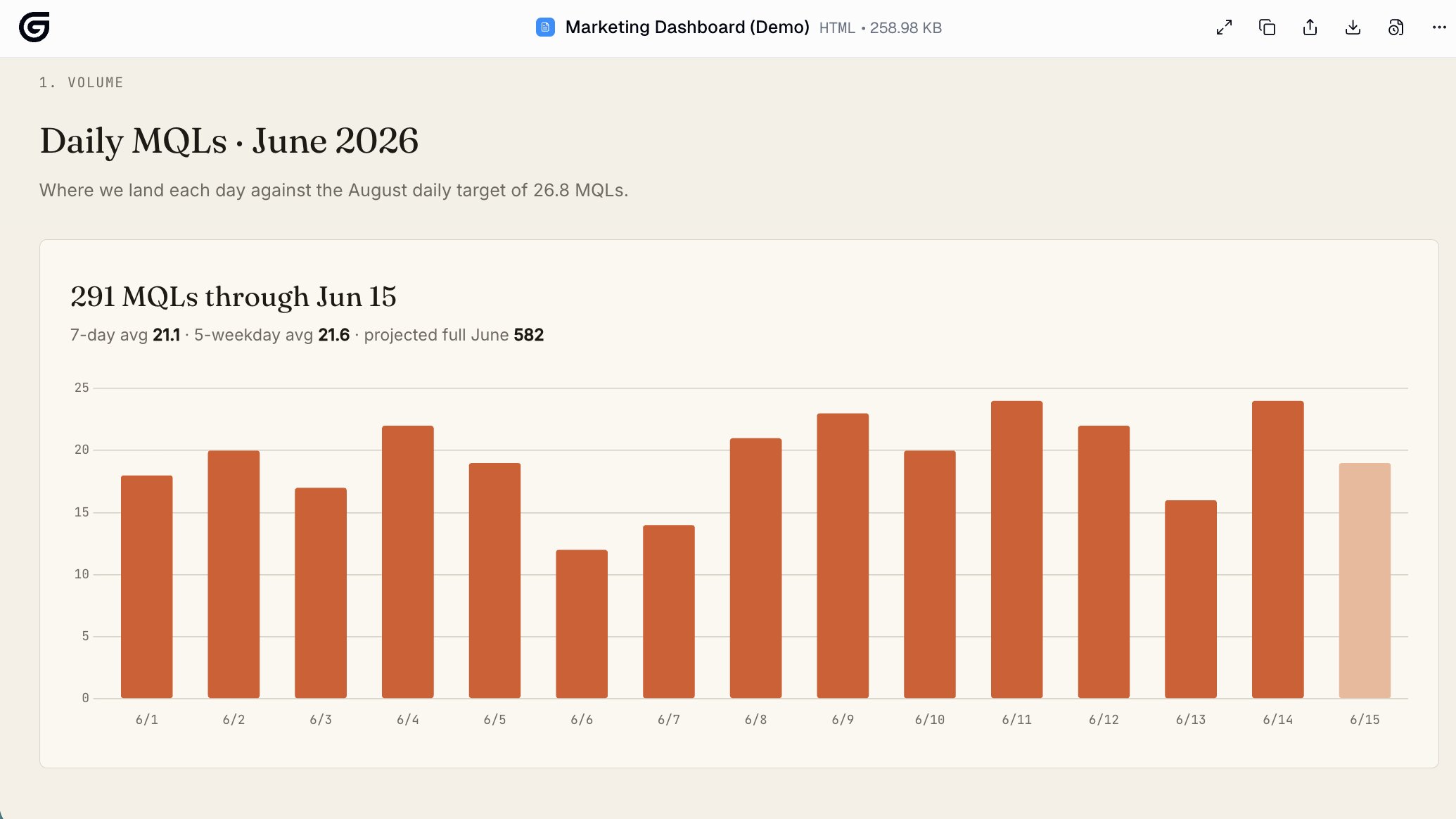This screenshot has width=1456, height=819.
Task: Click the August daily target subtitle text
Action: click(333, 190)
